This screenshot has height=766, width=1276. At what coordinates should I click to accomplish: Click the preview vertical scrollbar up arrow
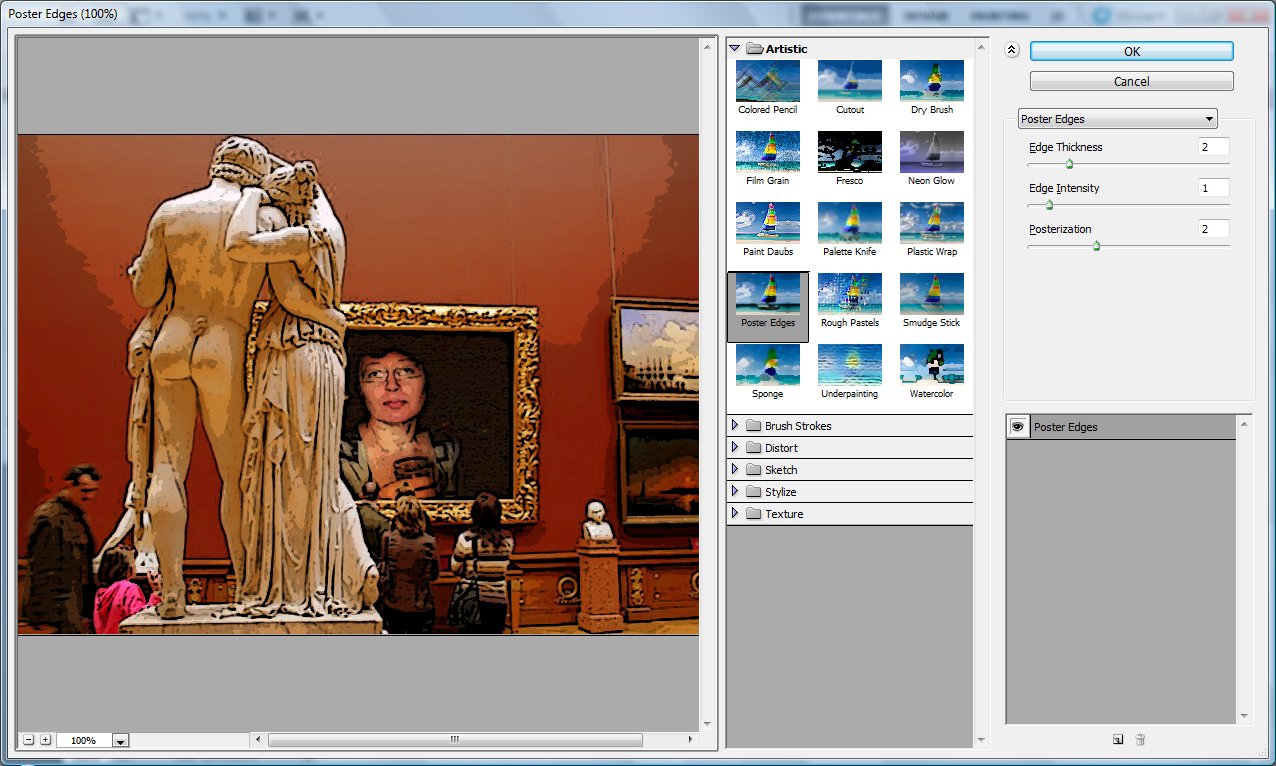708,46
